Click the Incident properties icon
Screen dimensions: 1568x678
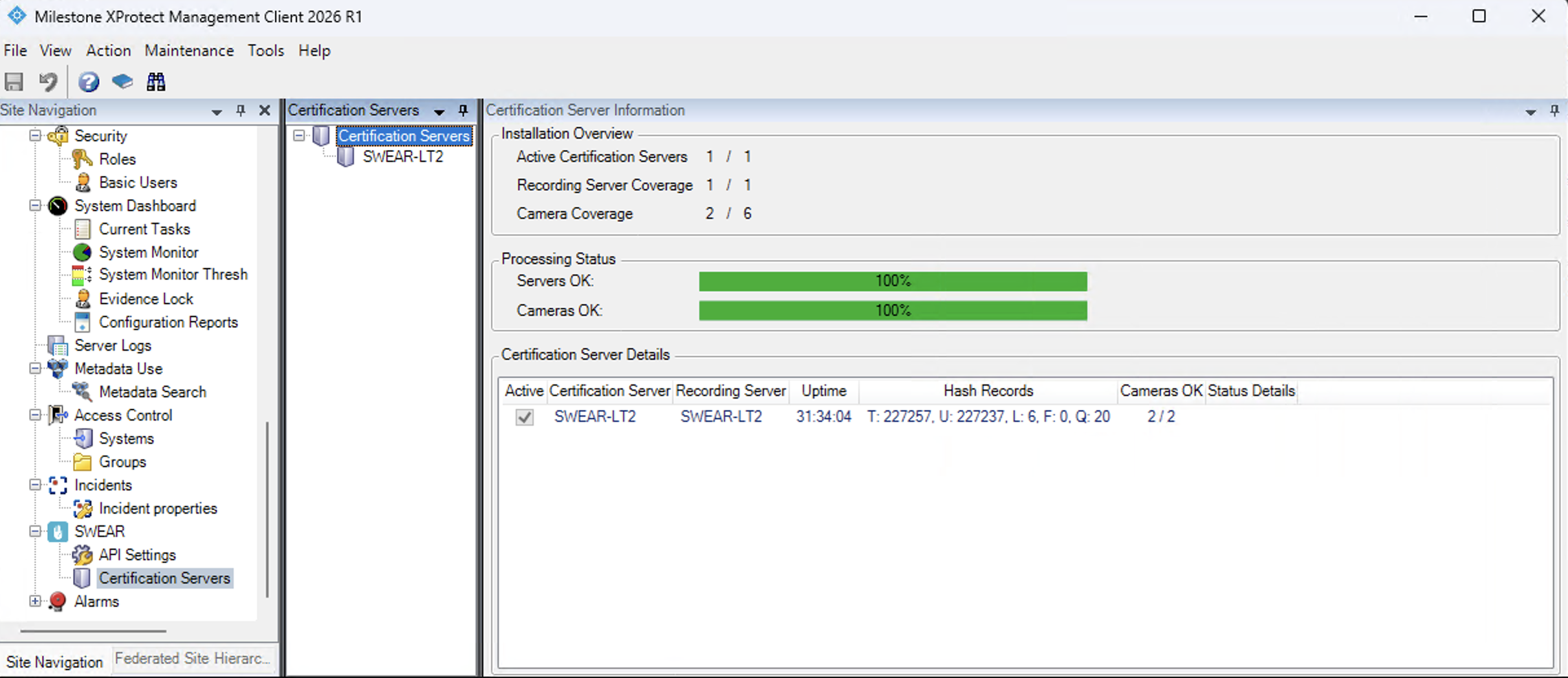(82, 508)
